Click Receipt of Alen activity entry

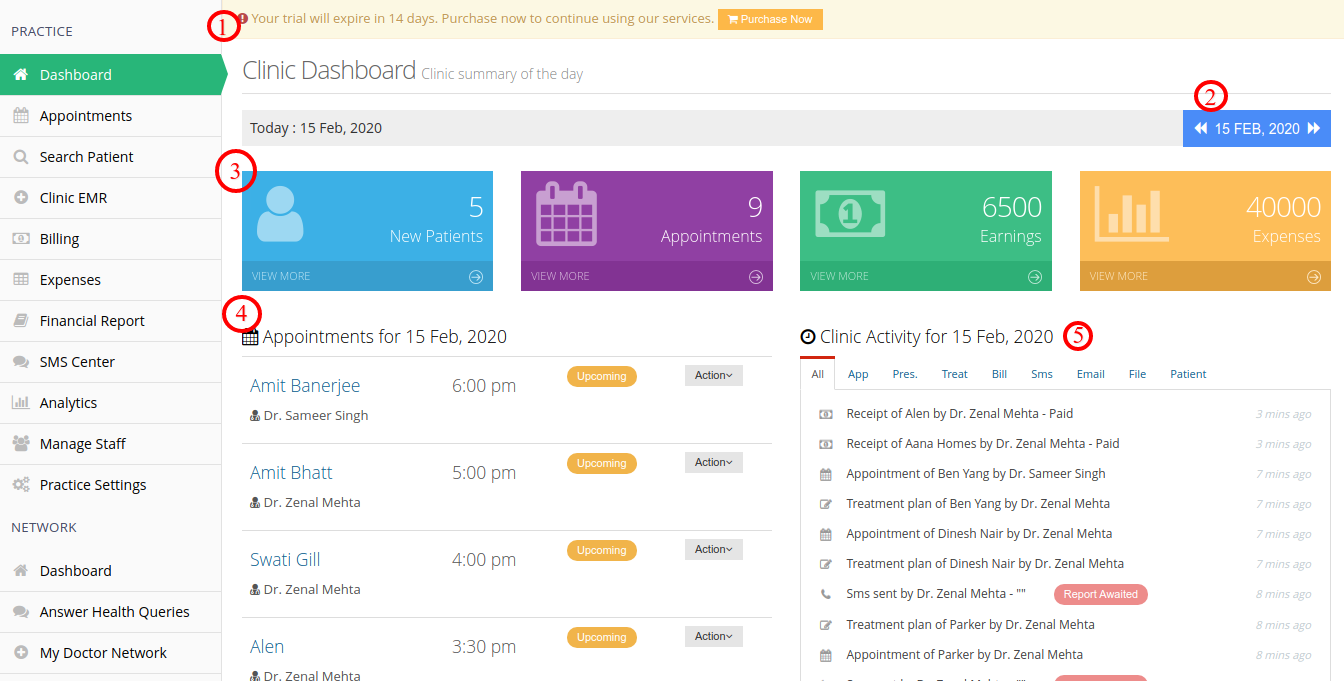[x=960, y=413]
